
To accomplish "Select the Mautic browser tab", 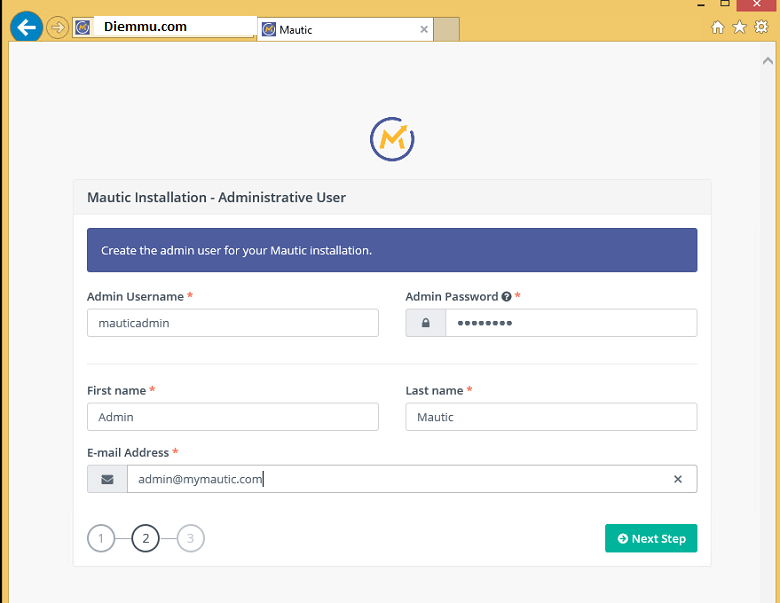I will (x=345, y=29).
